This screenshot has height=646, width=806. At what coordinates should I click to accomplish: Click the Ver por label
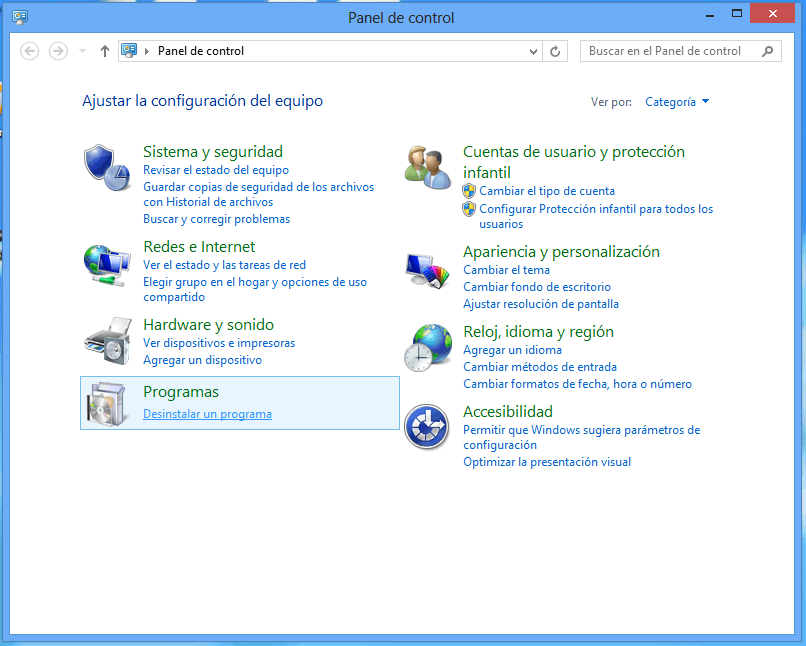[611, 102]
